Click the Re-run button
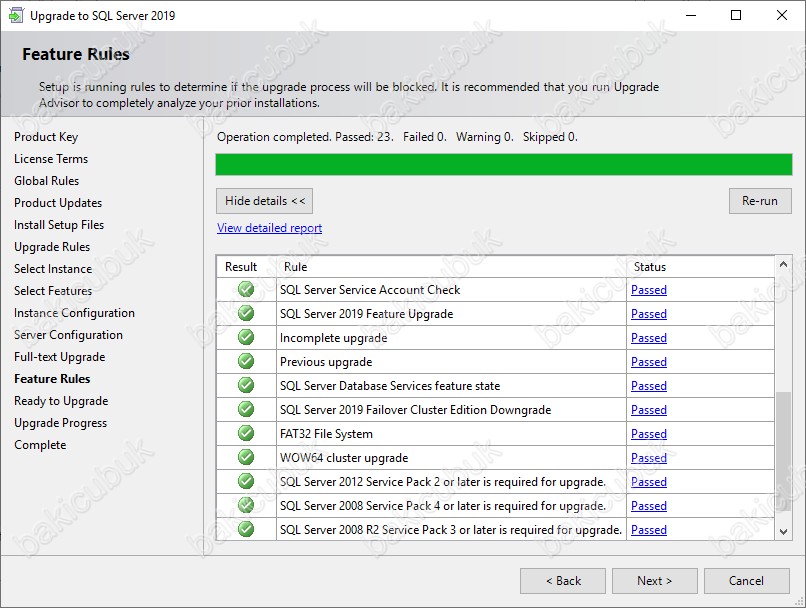The width and height of the screenshot is (806, 608). [760, 201]
